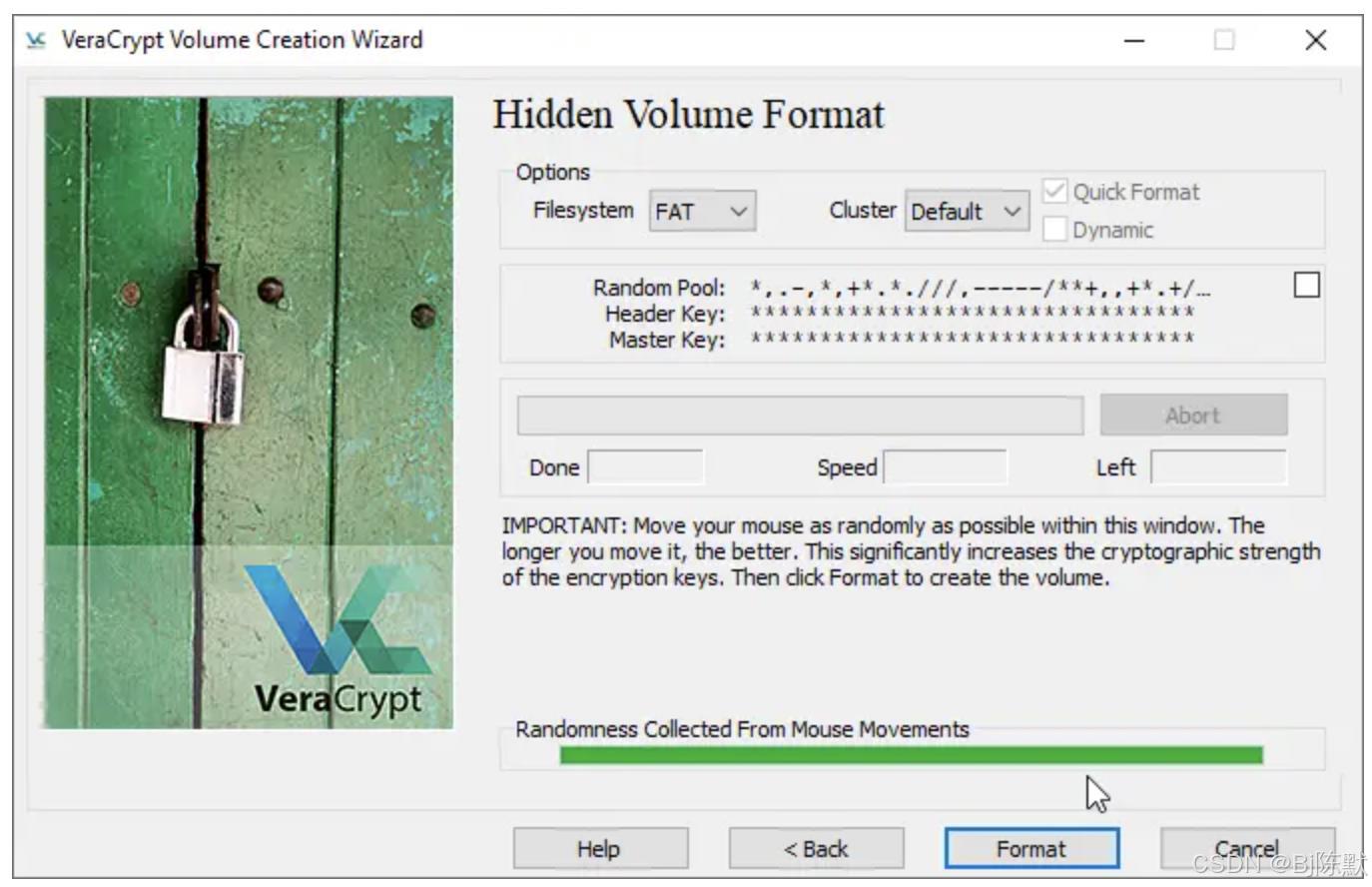Click the Abort button
1372x887 pixels.
tap(1193, 415)
